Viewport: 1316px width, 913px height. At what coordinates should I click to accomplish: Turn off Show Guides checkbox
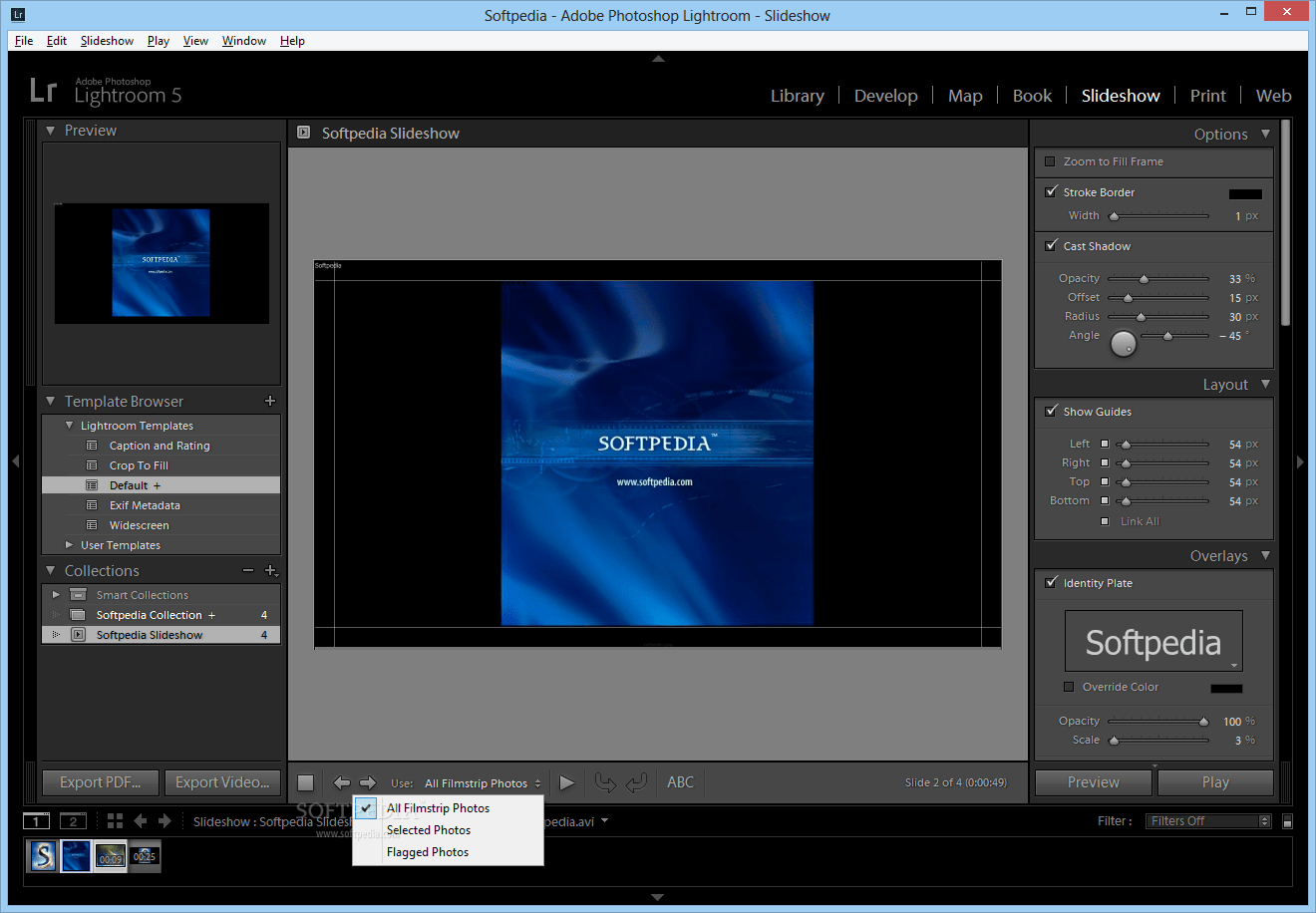[1051, 411]
